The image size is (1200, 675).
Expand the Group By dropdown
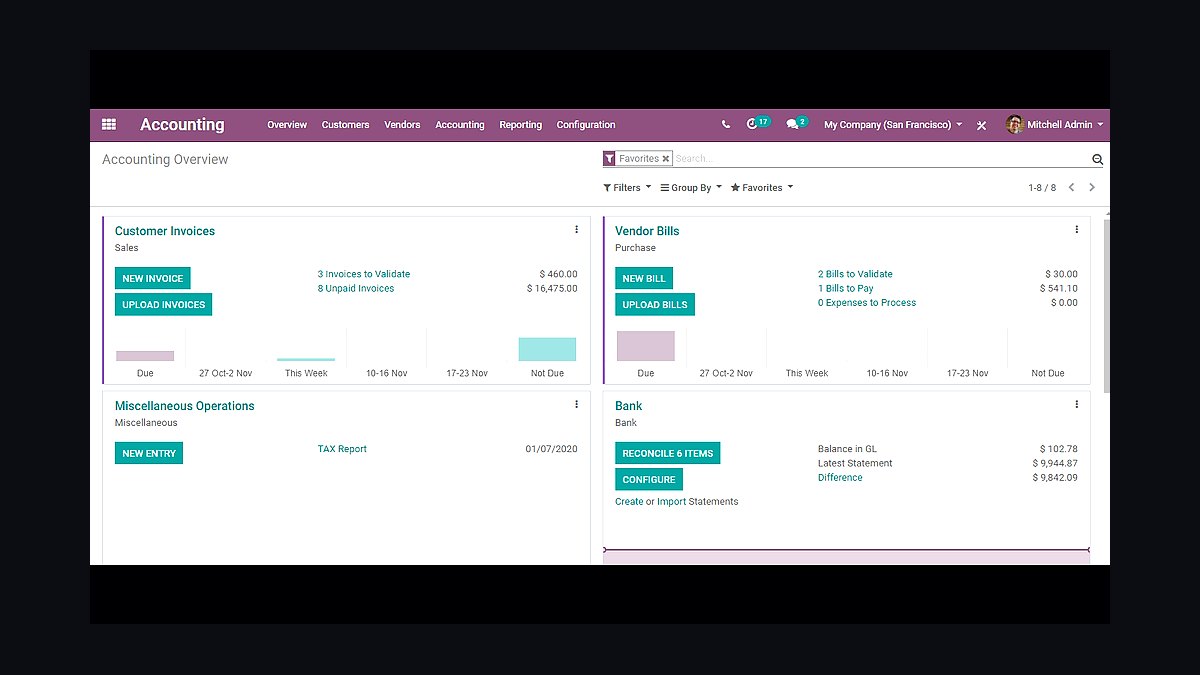(x=691, y=188)
